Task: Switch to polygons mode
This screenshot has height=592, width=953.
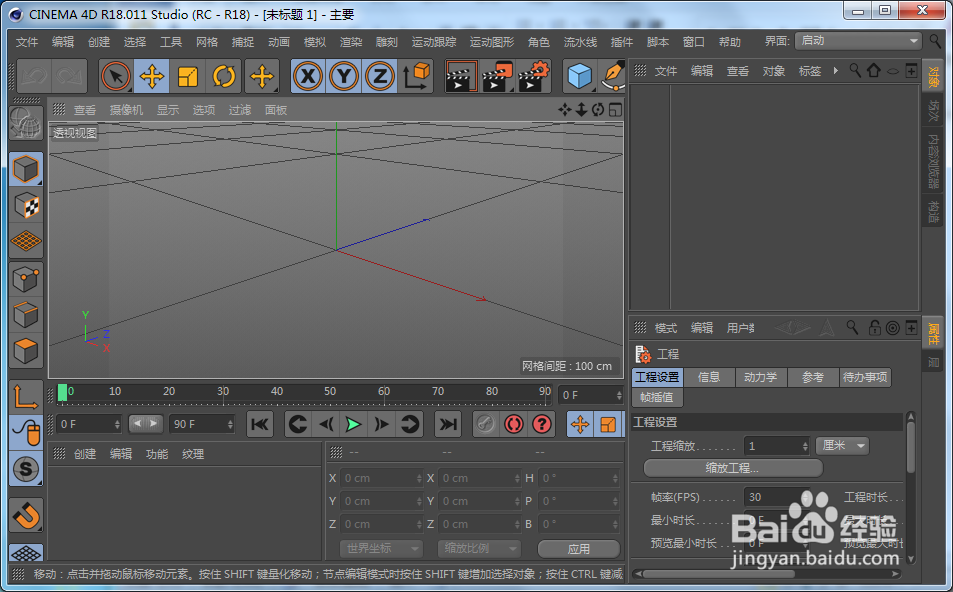Action: point(26,351)
